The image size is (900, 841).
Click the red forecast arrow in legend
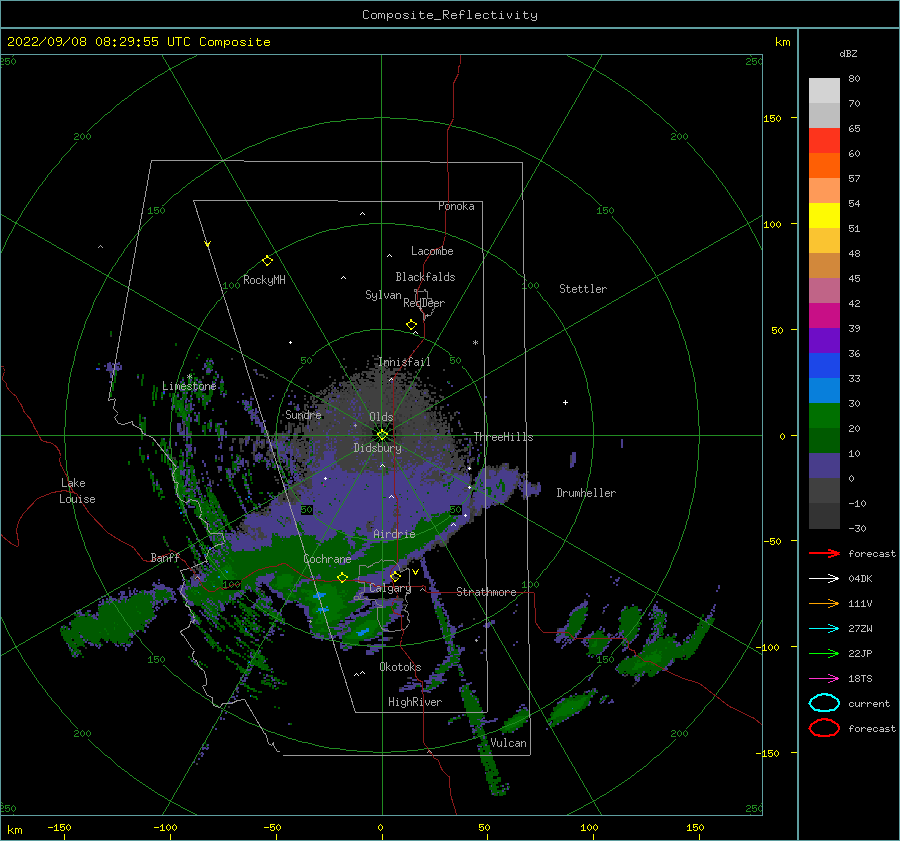click(824, 553)
